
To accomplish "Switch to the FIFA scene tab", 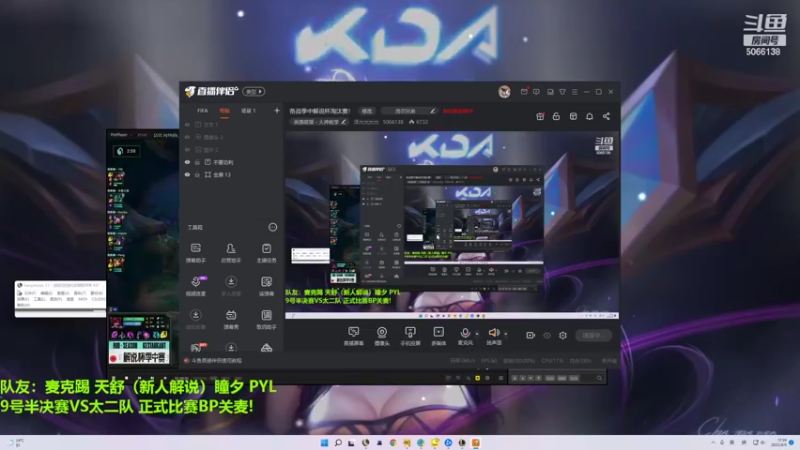I will 203,111.
